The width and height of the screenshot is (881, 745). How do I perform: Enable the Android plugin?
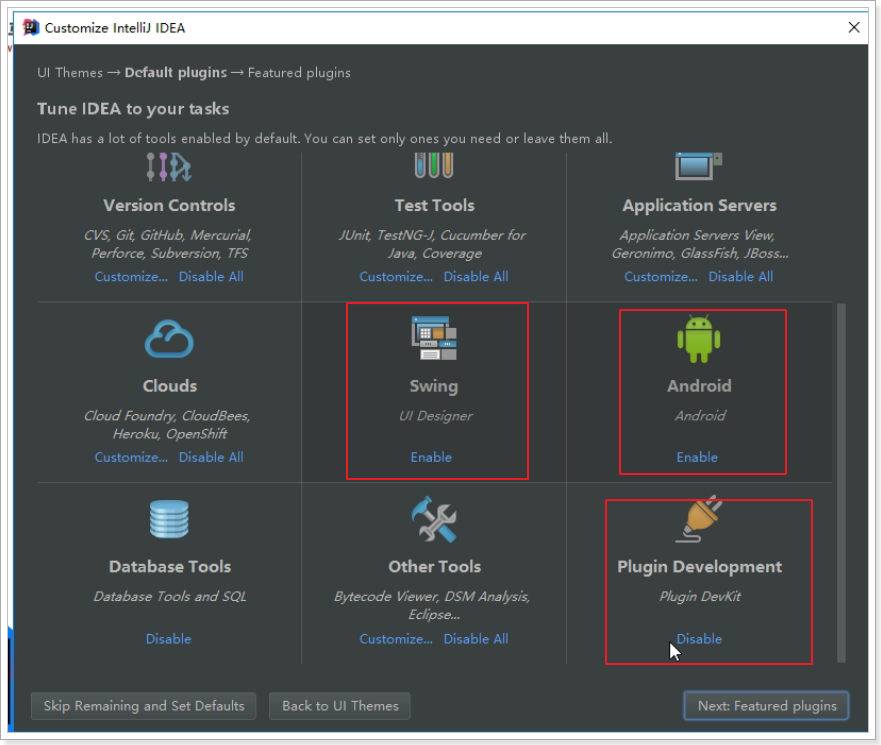click(x=697, y=457)
